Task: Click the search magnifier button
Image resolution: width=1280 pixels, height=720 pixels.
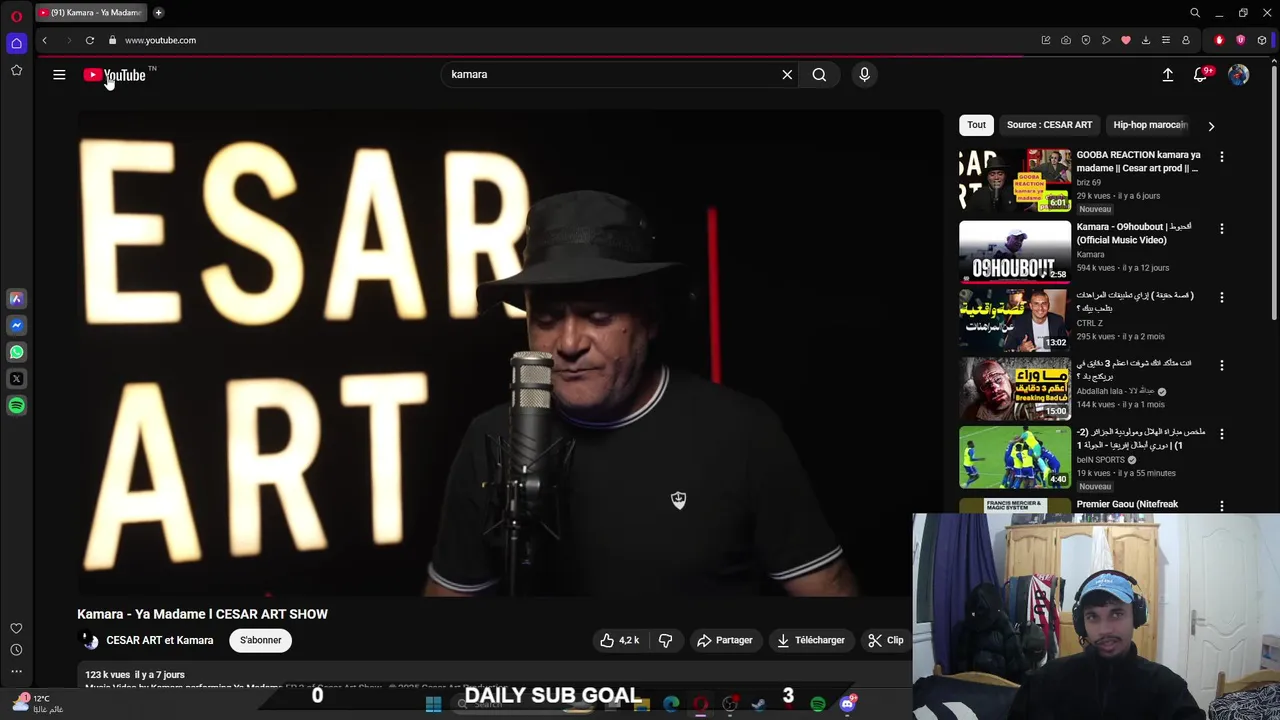Action: tap(819, 75)
